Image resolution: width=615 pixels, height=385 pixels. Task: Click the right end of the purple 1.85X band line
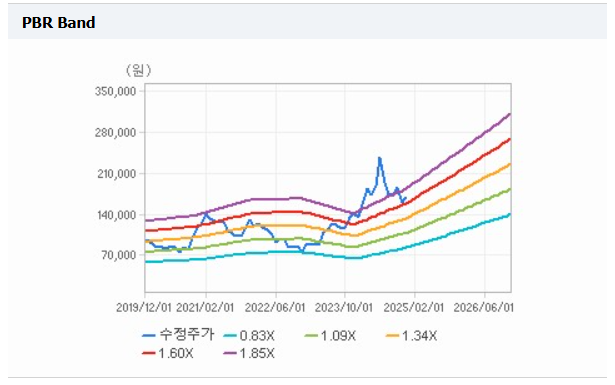coord(509,114)
